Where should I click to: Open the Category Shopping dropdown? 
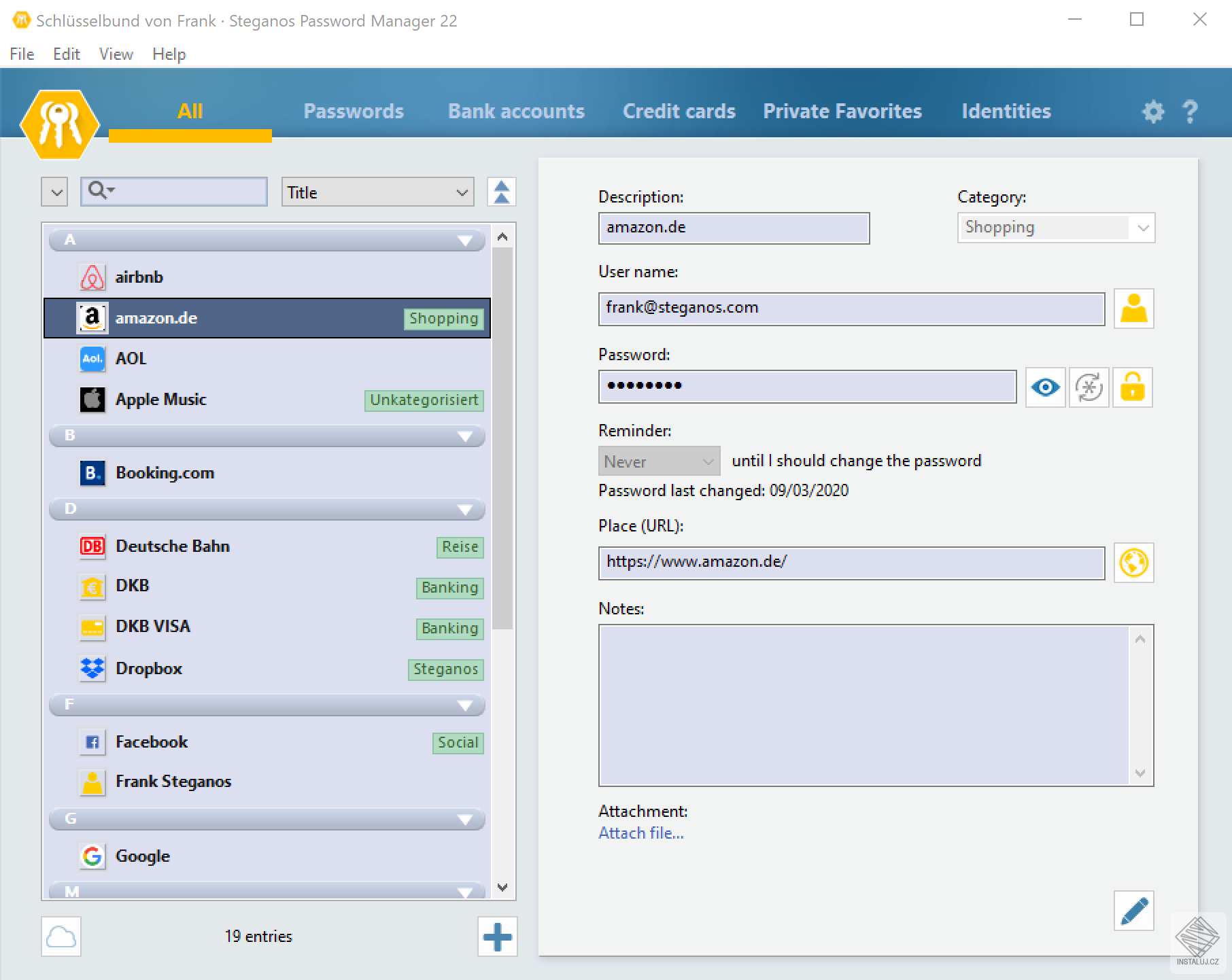[x=1055, y=228]
